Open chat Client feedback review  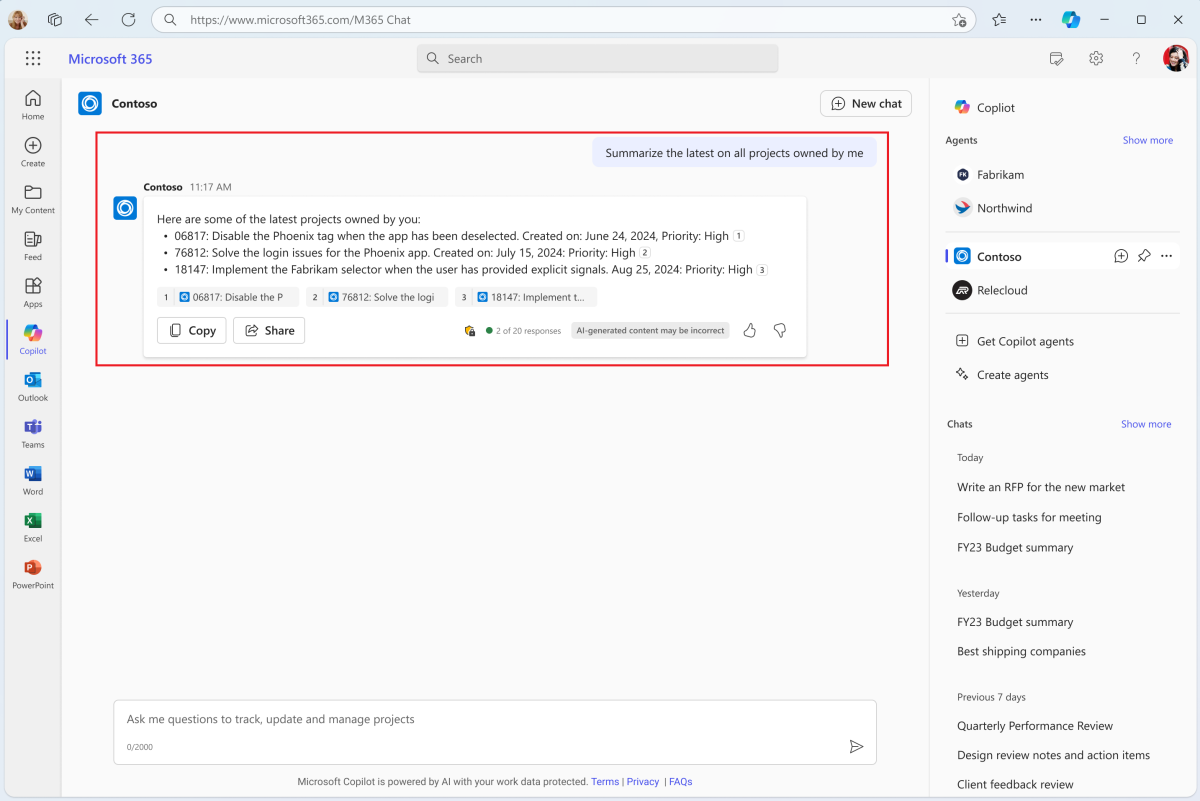[1015, 784]
